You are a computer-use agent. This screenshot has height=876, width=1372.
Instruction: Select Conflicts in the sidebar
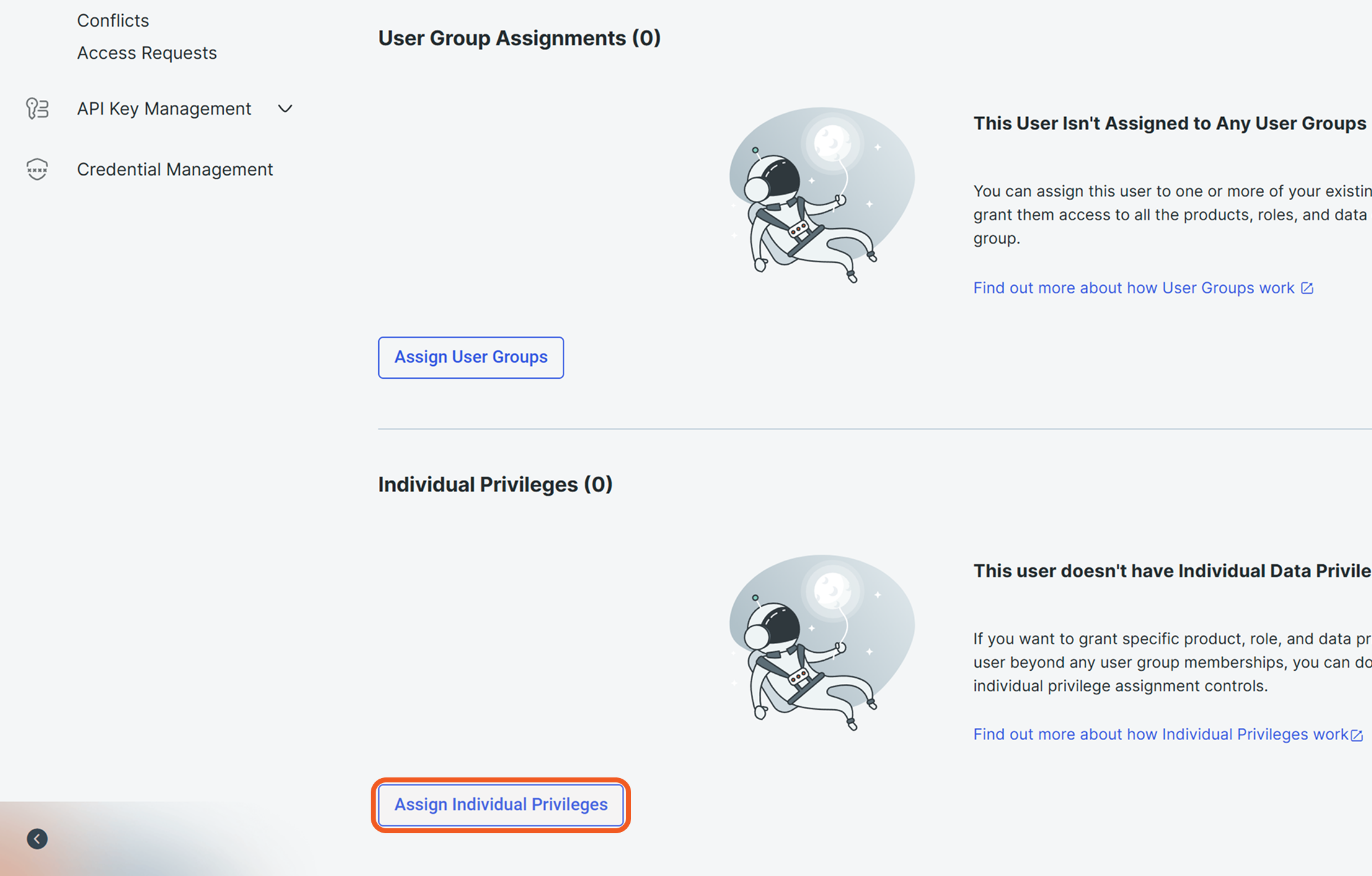point(113,20)
